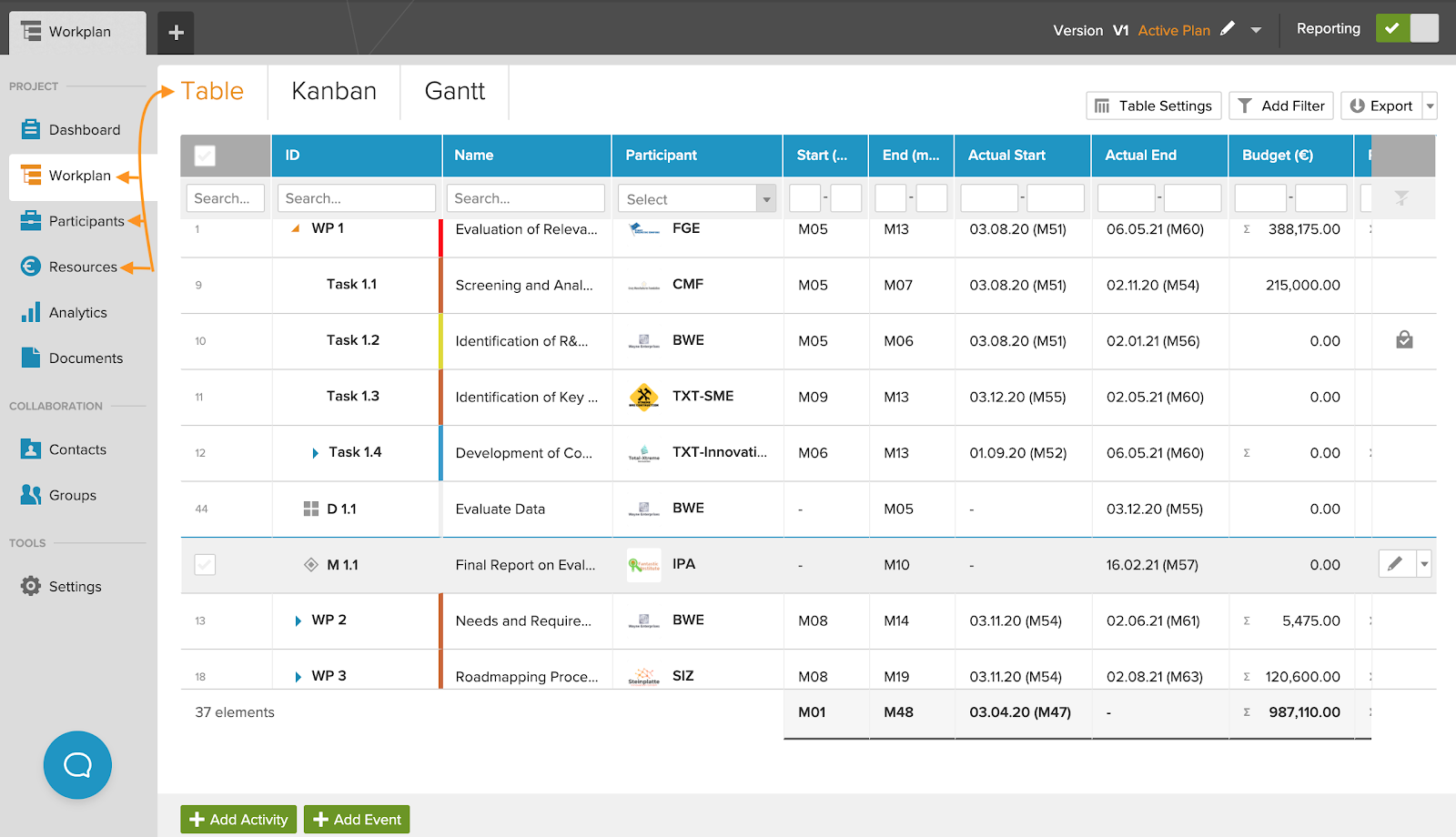1456x837 pixels.
Task: Click the Add Event button
Action: pos(357,819)
